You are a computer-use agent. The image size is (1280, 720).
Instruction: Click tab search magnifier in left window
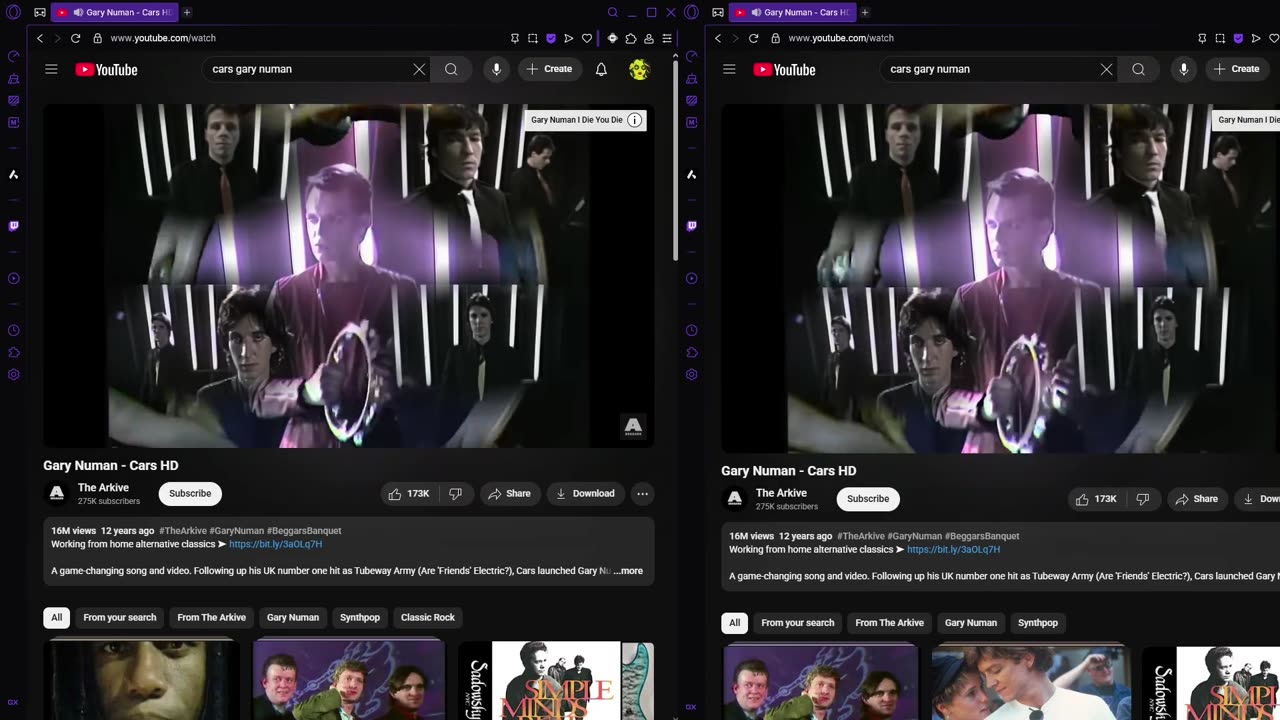[x=613, y=12]
